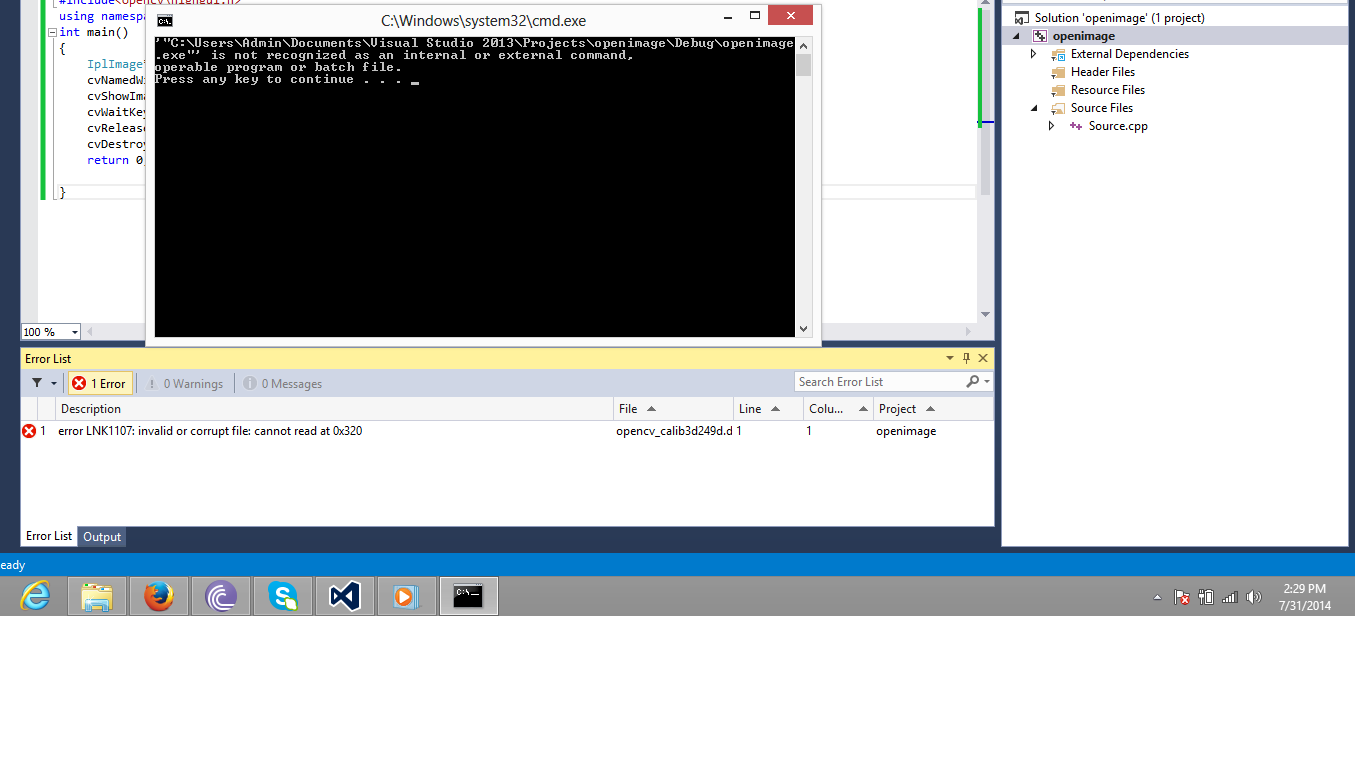The width and height of the screenshot is (1366, 768).
Task: Open the media player taskbar icon
Action: (x=407, y=596)
